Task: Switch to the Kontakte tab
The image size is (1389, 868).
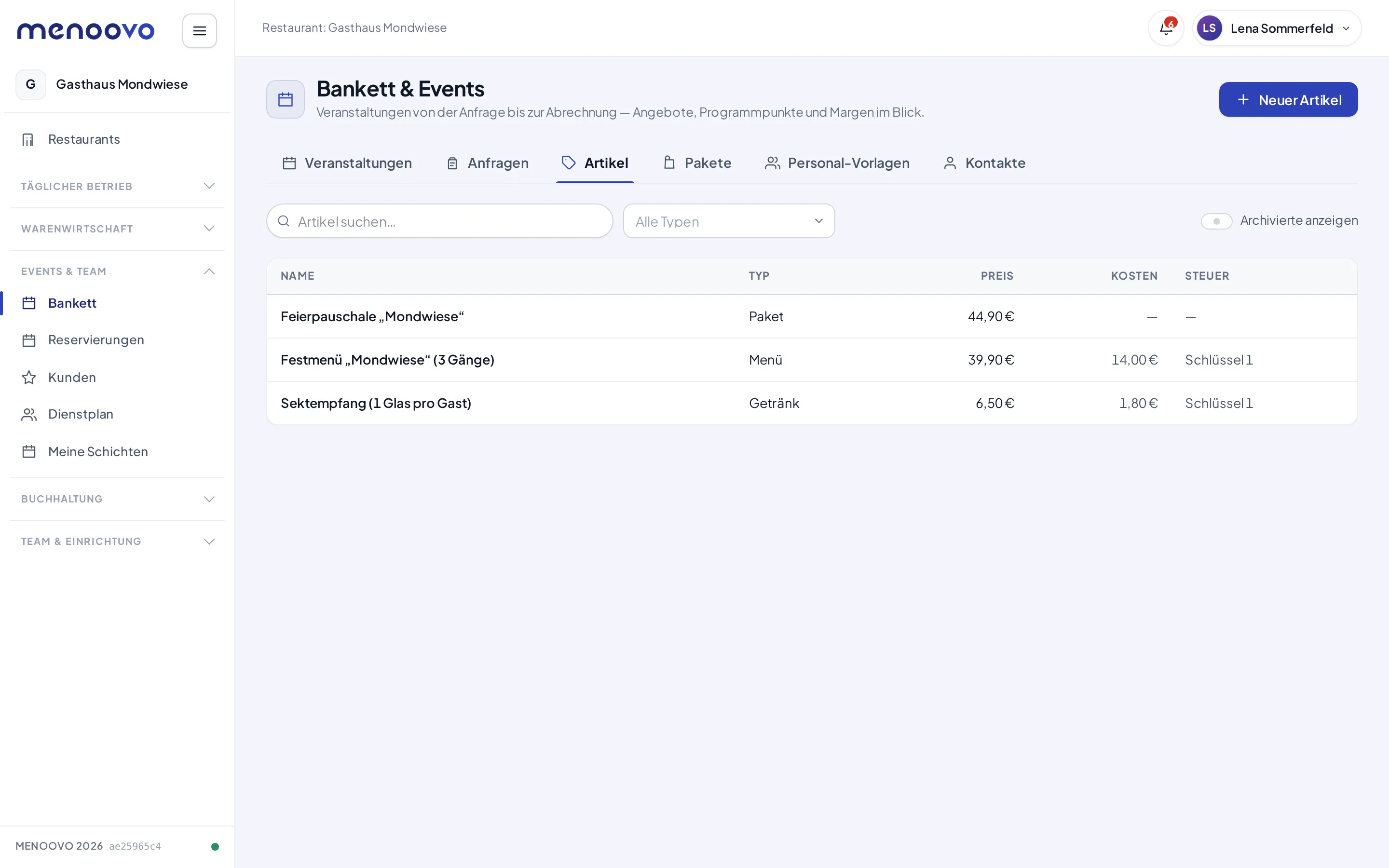Action: click(984, 163)
